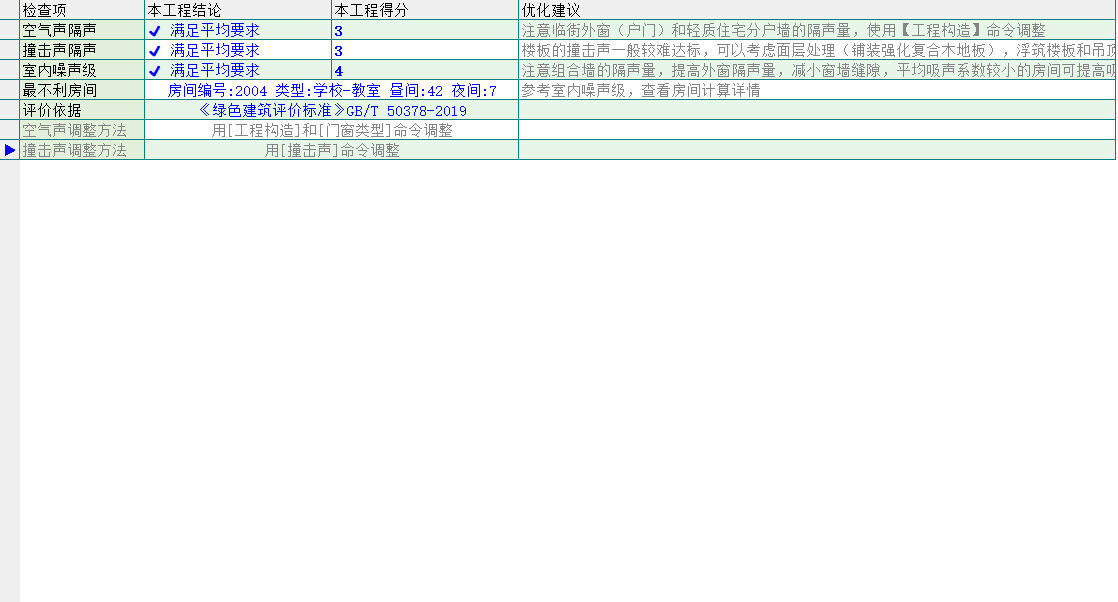
Task: Open the 房间编号:2004 worst room entry
Action: click(x=331, y=90)
